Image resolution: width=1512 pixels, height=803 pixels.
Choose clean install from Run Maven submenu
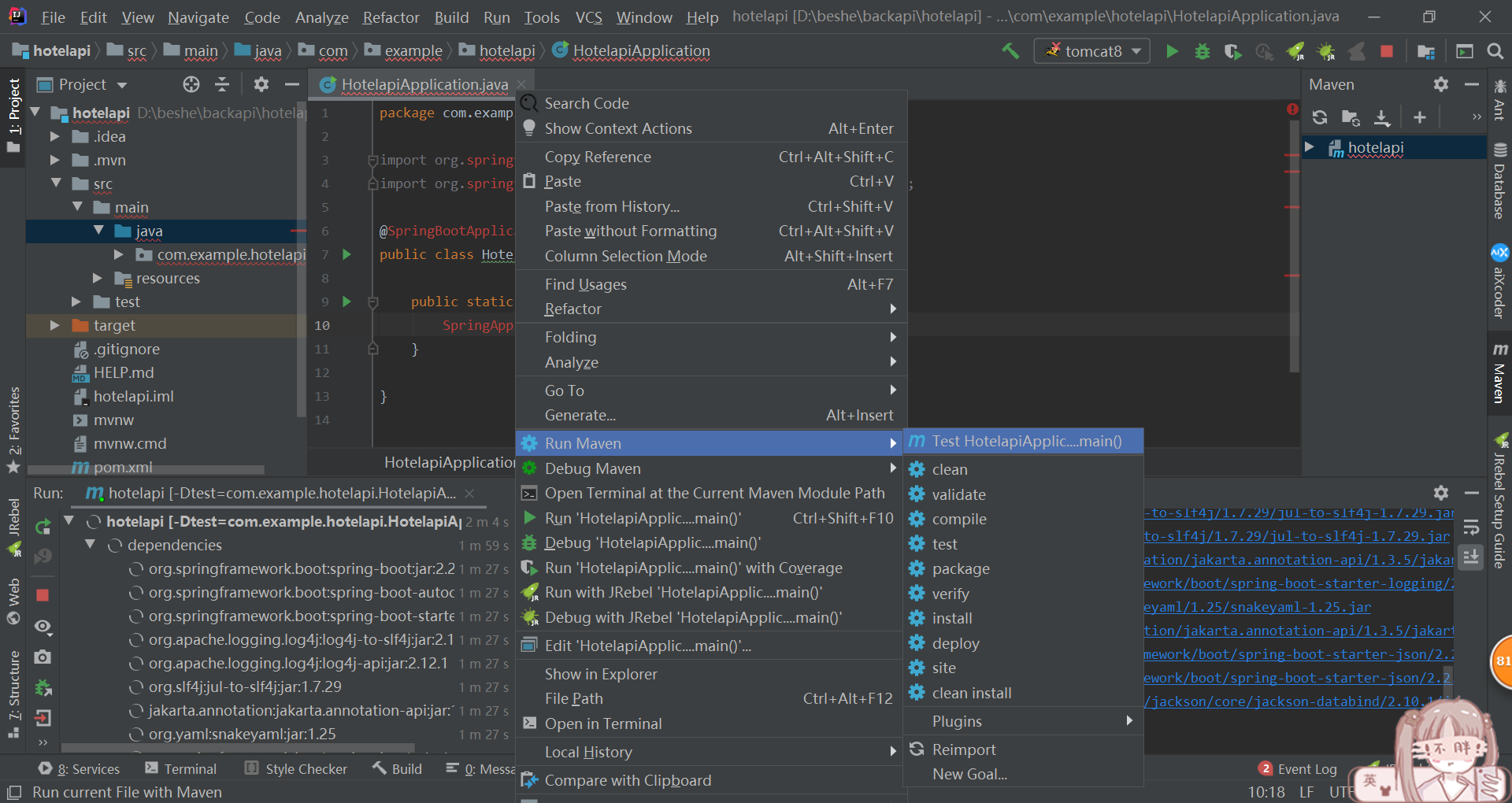(1022, 693)
